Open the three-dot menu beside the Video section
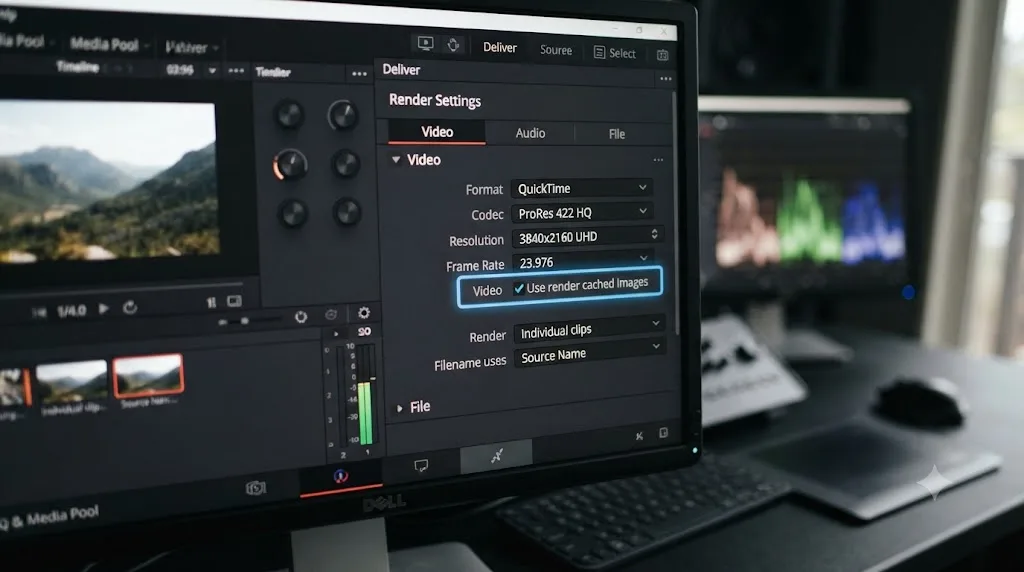Image resolution: width=1024 pixels, height=572 pixels. tap(658, 160)
